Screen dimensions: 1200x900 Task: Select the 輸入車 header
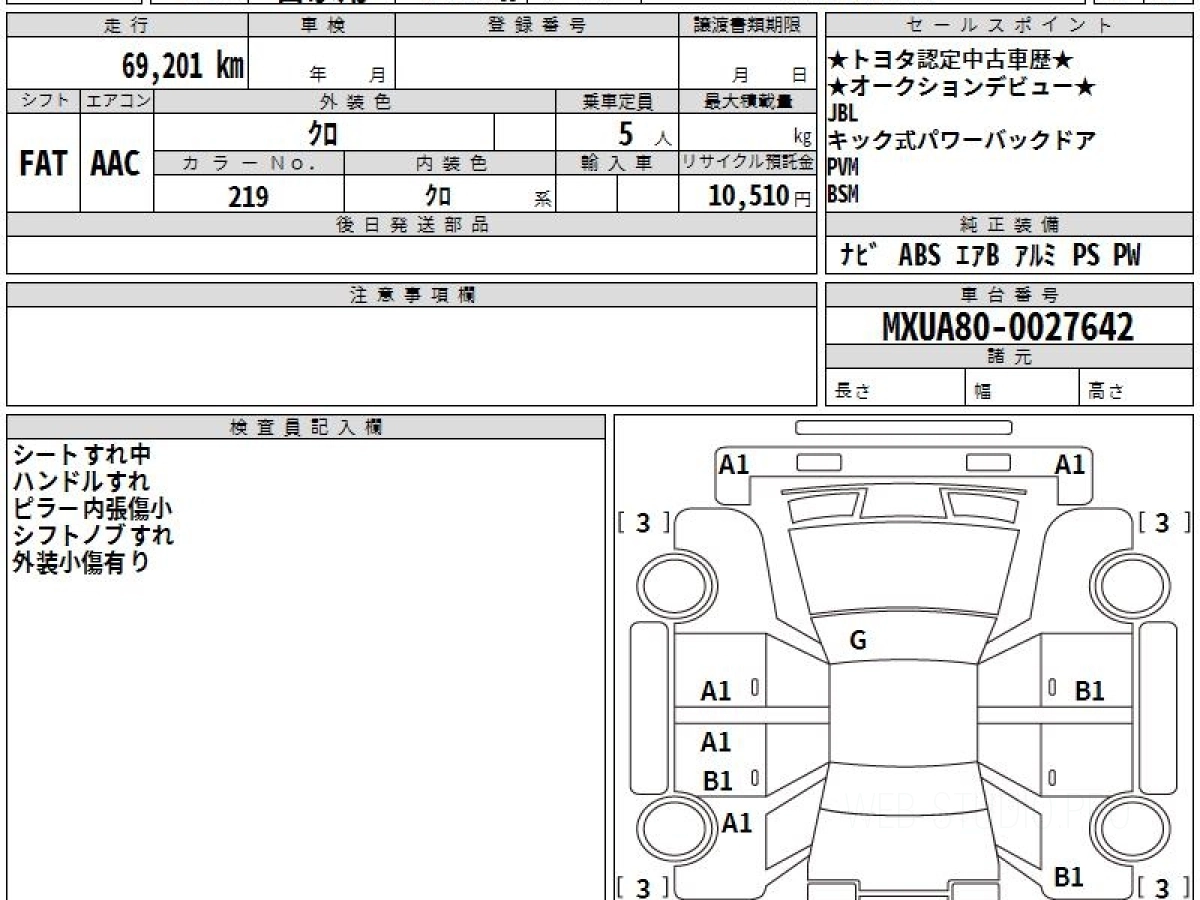pos(617,163)
